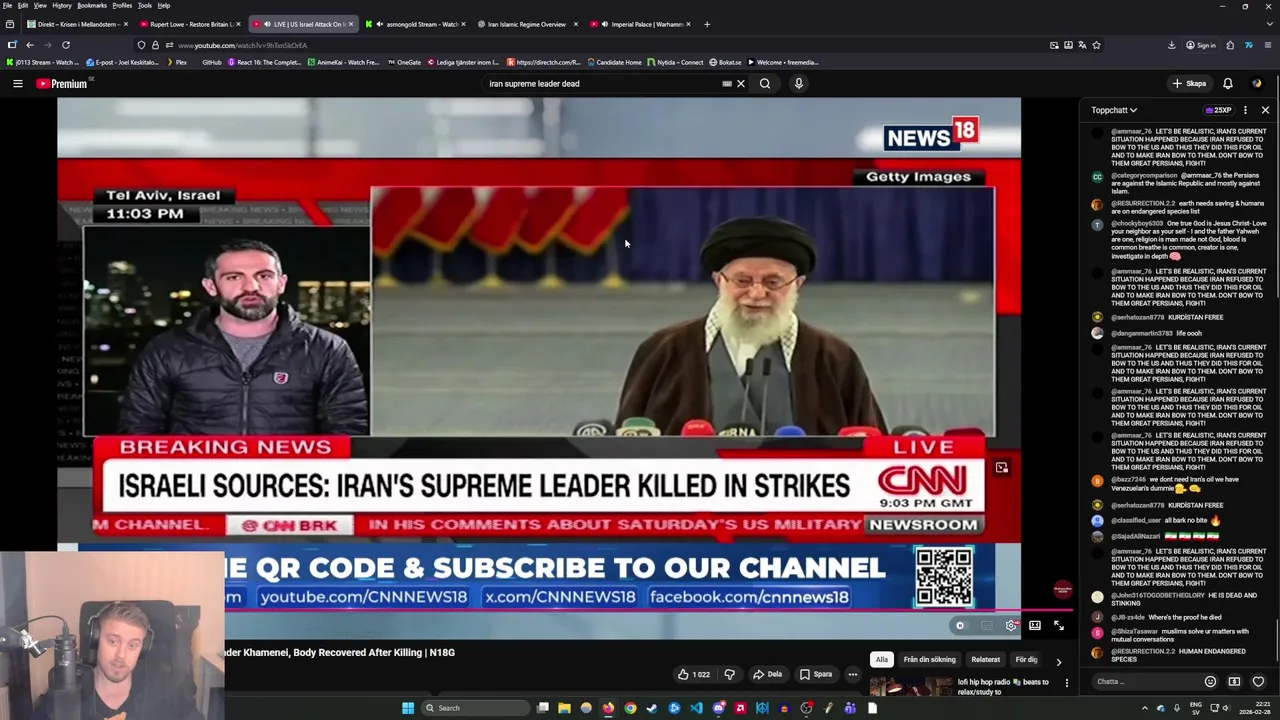Click the browser Sign in button

pyautogui.click(x=1200, y=45)
